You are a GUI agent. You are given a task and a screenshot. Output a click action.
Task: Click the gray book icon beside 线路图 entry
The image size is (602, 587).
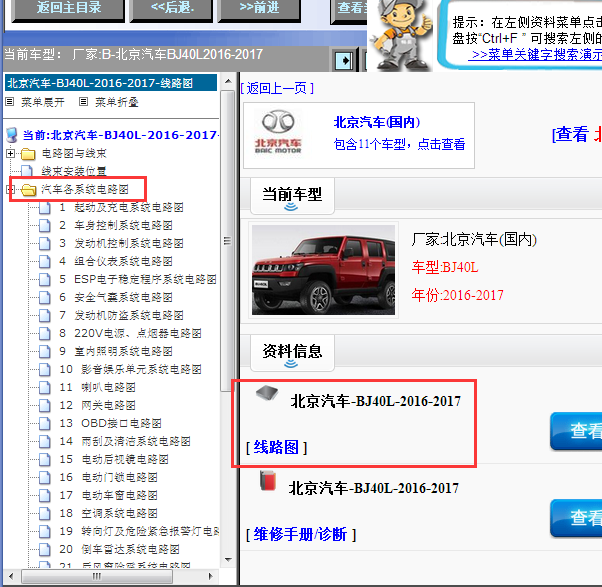tap(267, 394)
